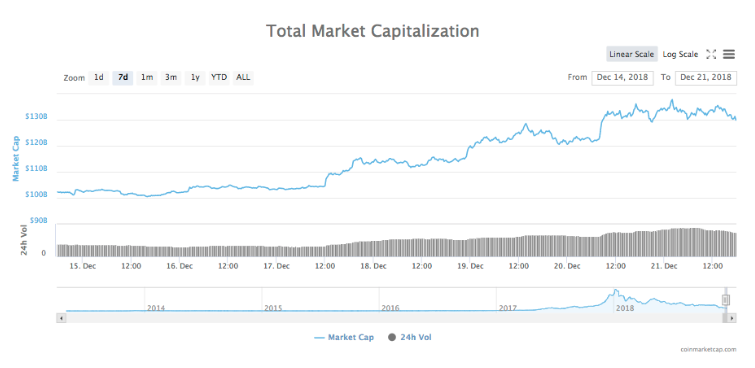Viewport: 755px width, 368px height.
Task: Open the chart hamburger menu
Action: click(729, 54)
